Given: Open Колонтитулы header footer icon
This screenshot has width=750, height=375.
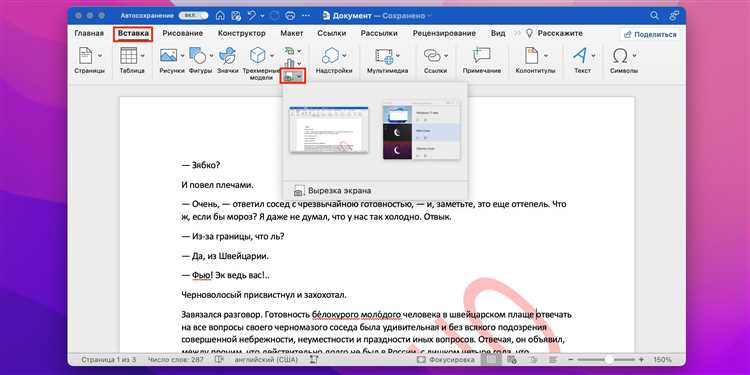Looking at the screenshot, I should coord(531,56).
